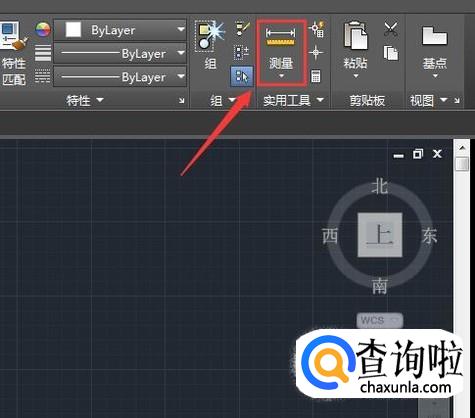475x418 pixels.
Task: Expand the bottom ByLayer linetype dropdown
Action: pyautogui.click(x=120, y=77)
